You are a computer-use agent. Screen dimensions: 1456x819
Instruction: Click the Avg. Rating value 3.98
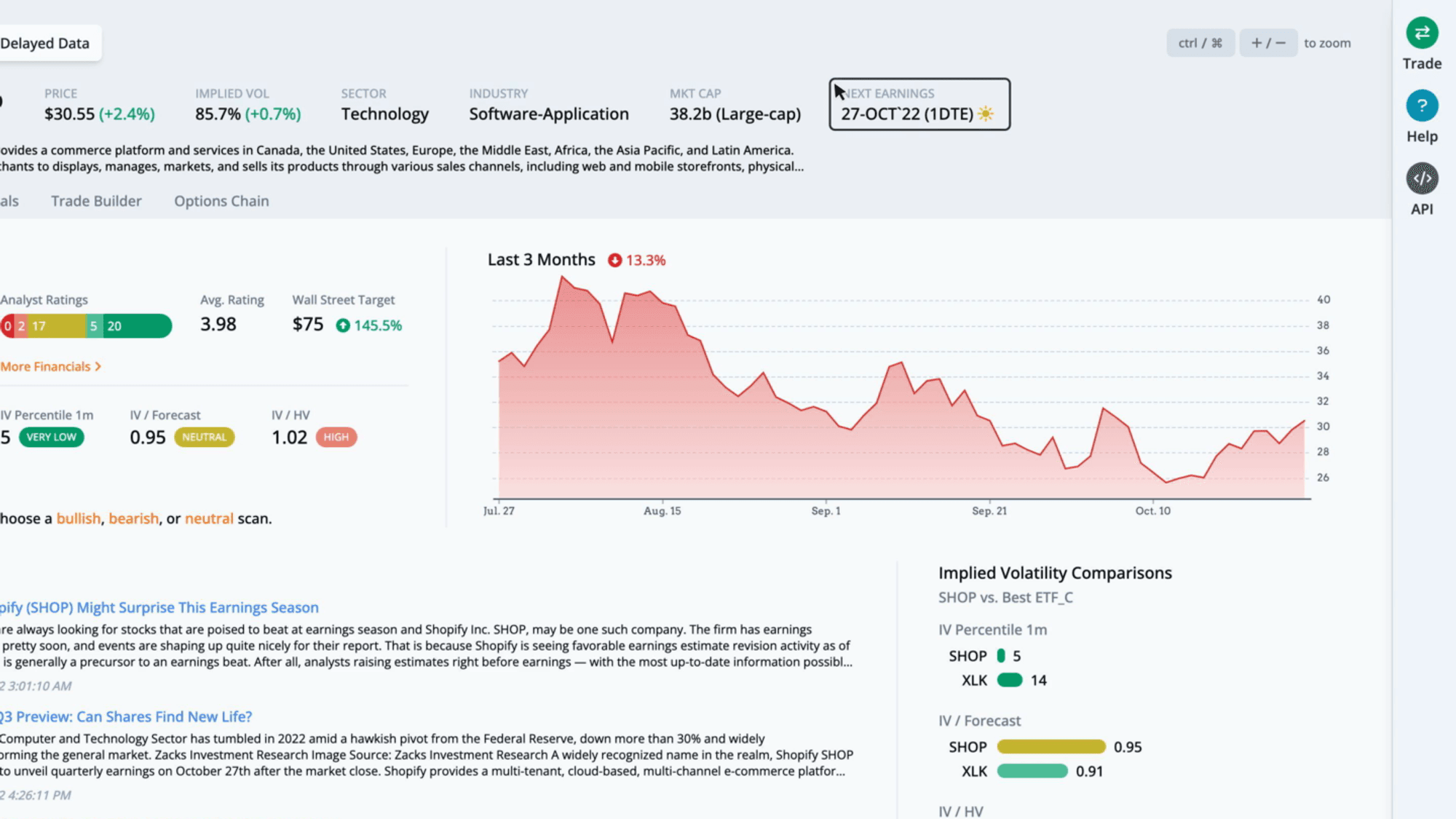(218, 324)
